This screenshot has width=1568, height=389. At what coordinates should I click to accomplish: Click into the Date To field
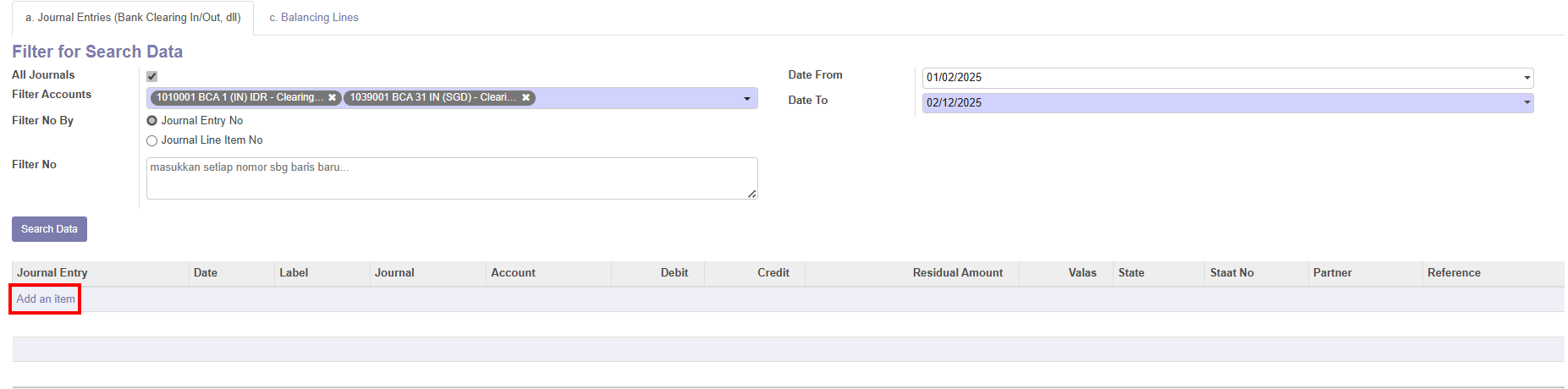(x=1219, y=103)
